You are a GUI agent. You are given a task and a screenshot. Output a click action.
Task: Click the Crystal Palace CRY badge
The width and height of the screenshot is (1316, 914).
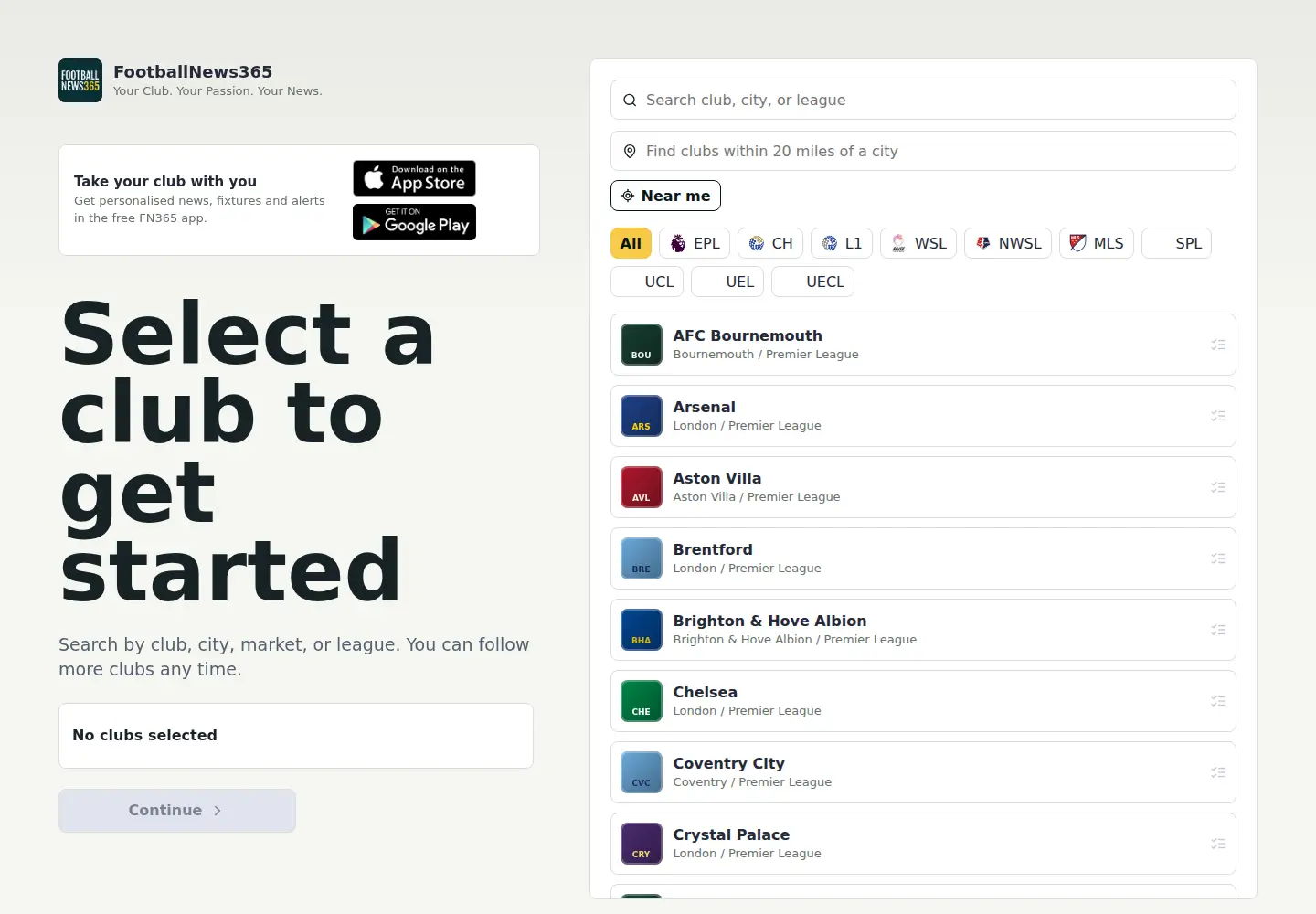[642, 844]
